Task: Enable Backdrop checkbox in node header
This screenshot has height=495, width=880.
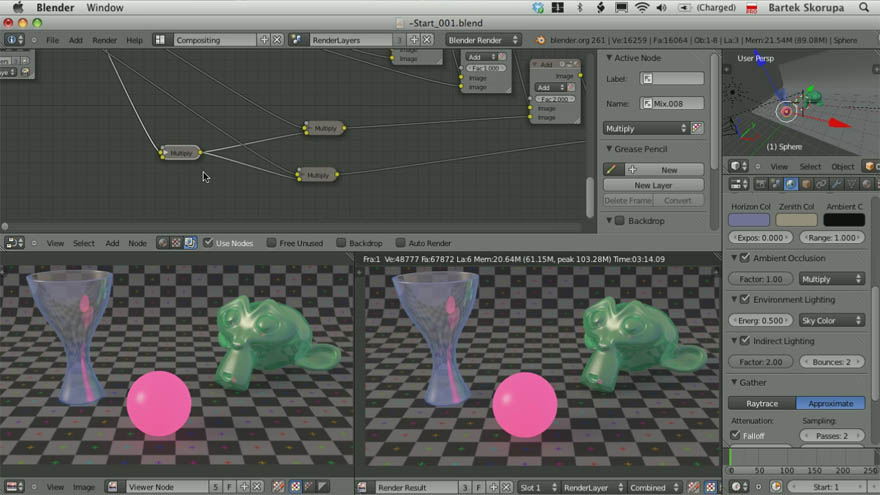Action: [341, 242]
